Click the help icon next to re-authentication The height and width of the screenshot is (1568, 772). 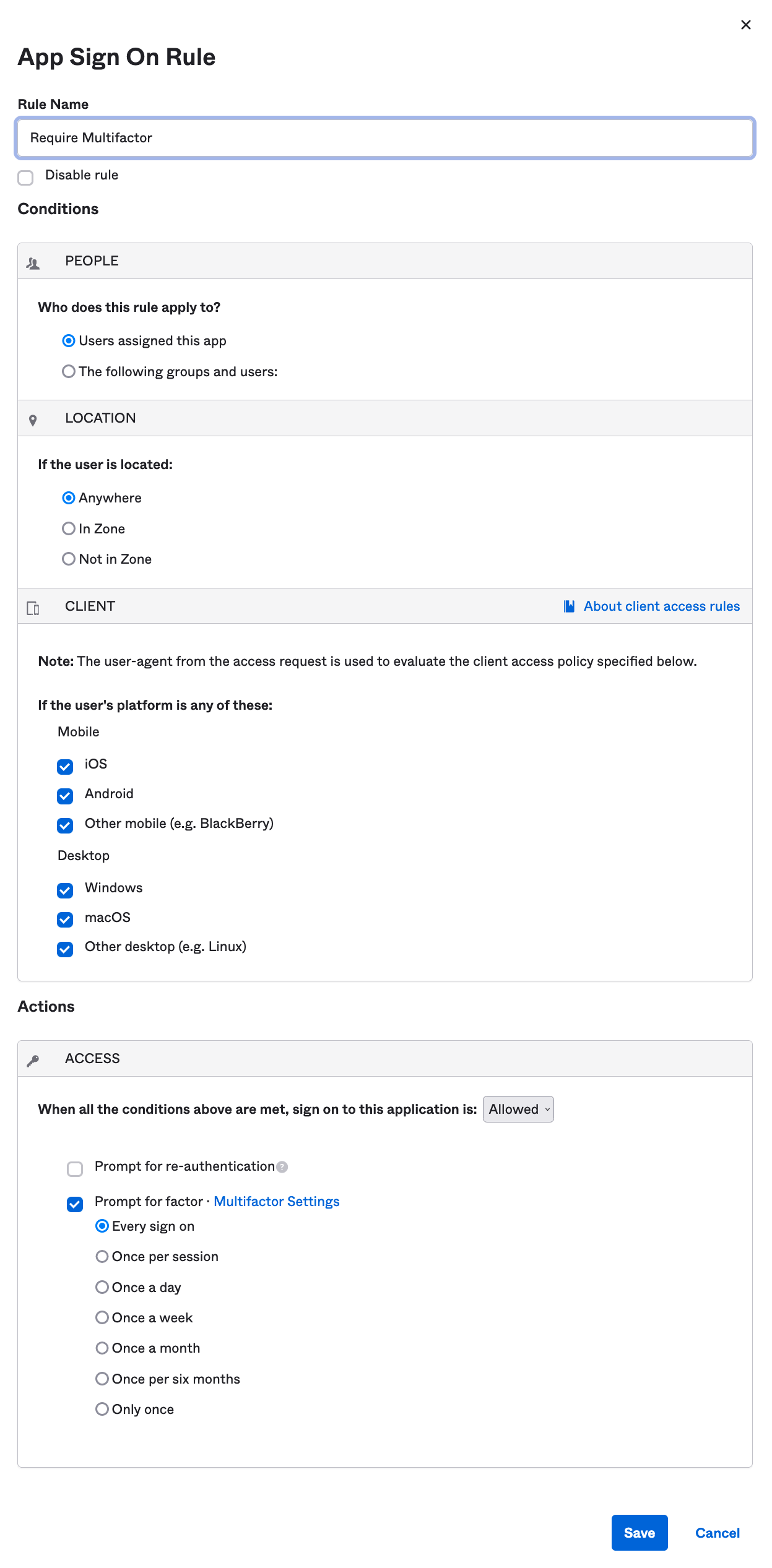(x=282, y=1167)
